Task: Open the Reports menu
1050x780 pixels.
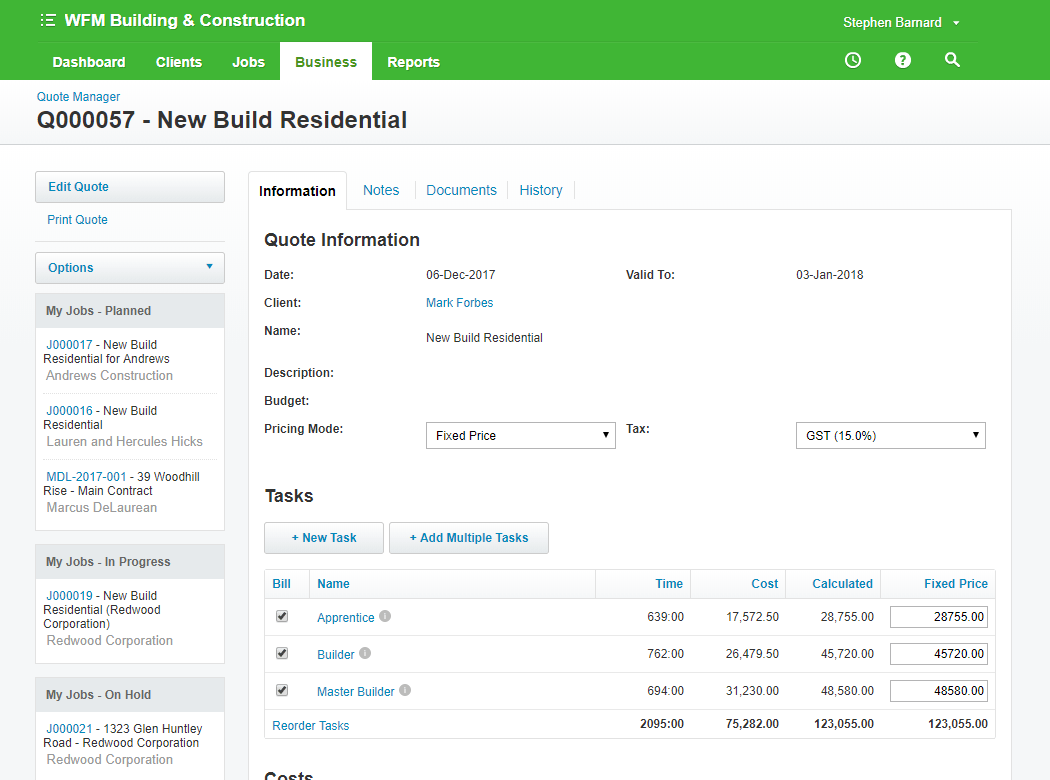Action: pos(413,62)
